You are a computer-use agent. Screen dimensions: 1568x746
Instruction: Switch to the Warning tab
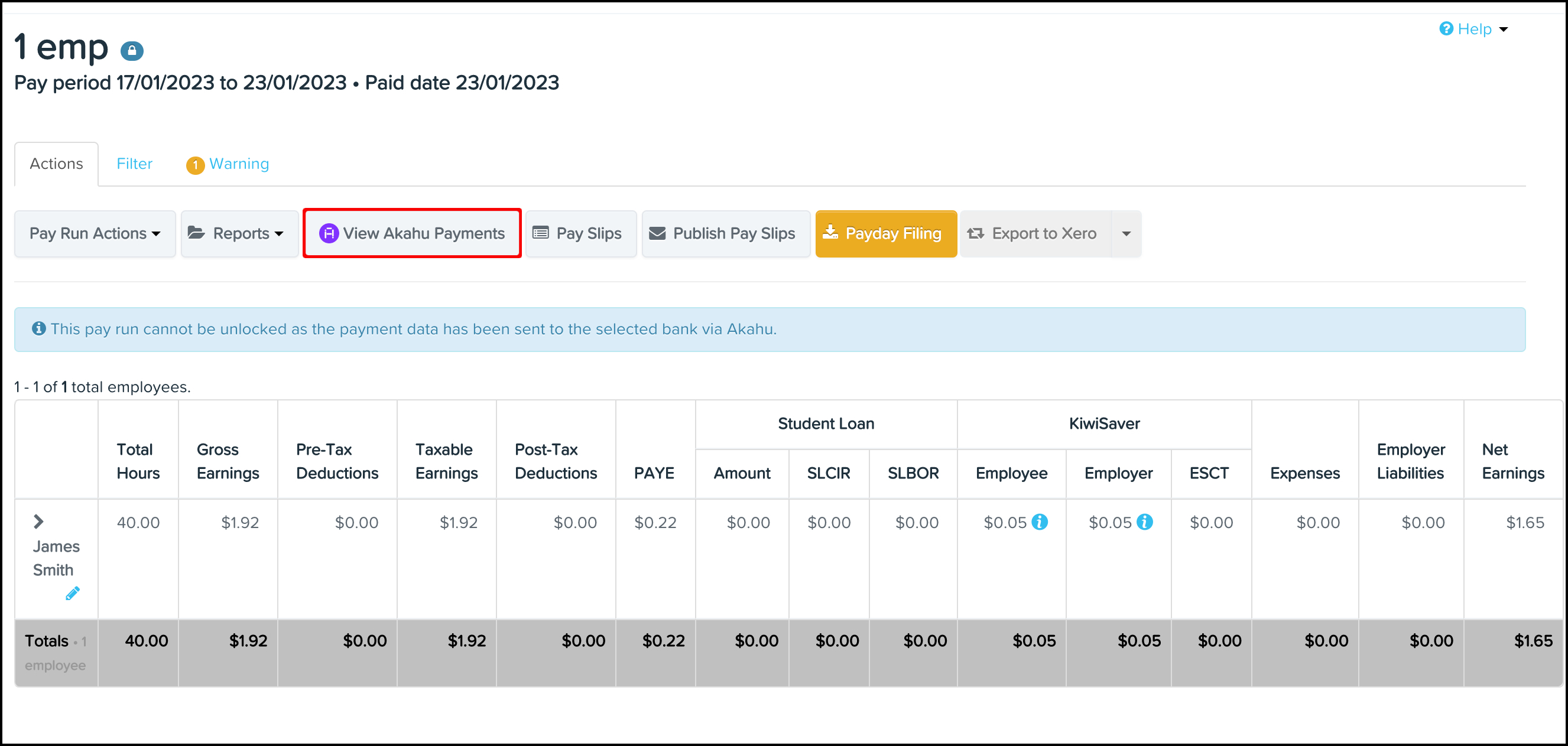pos(239,164)
